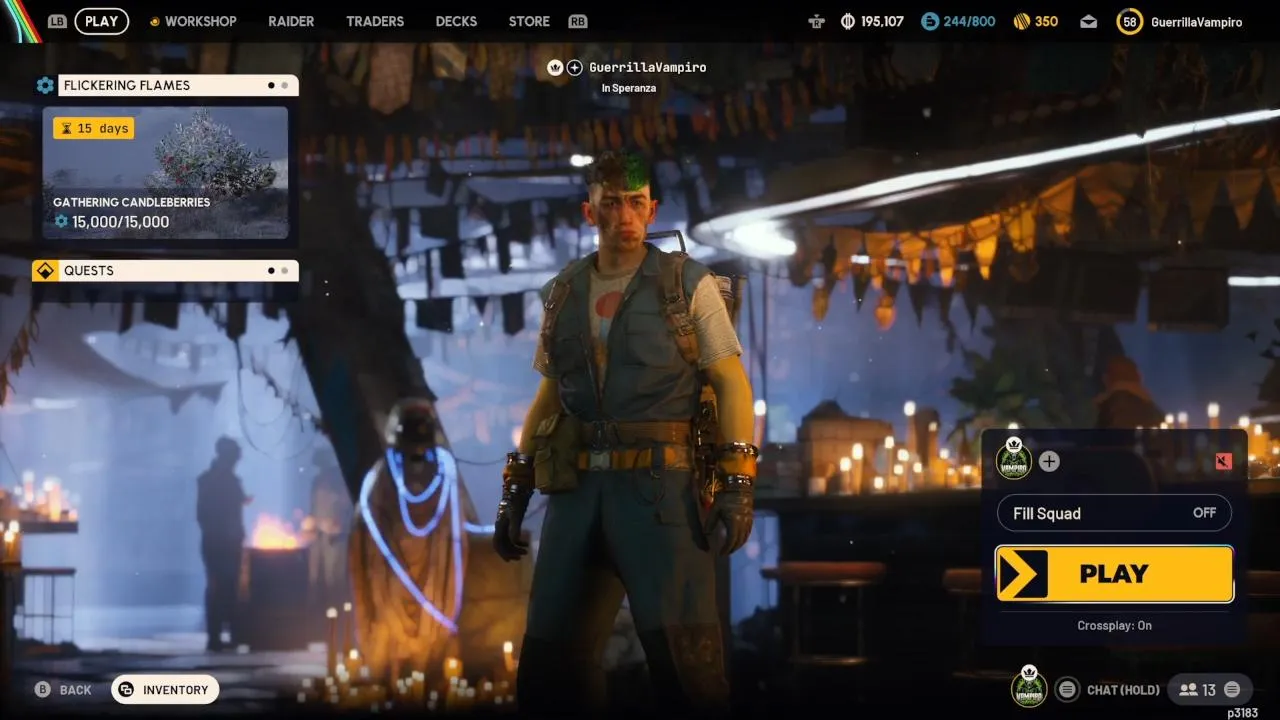Click the blue cred icon beside 244/800
This screenshot has height=720, width=1280.
point(930,21)
